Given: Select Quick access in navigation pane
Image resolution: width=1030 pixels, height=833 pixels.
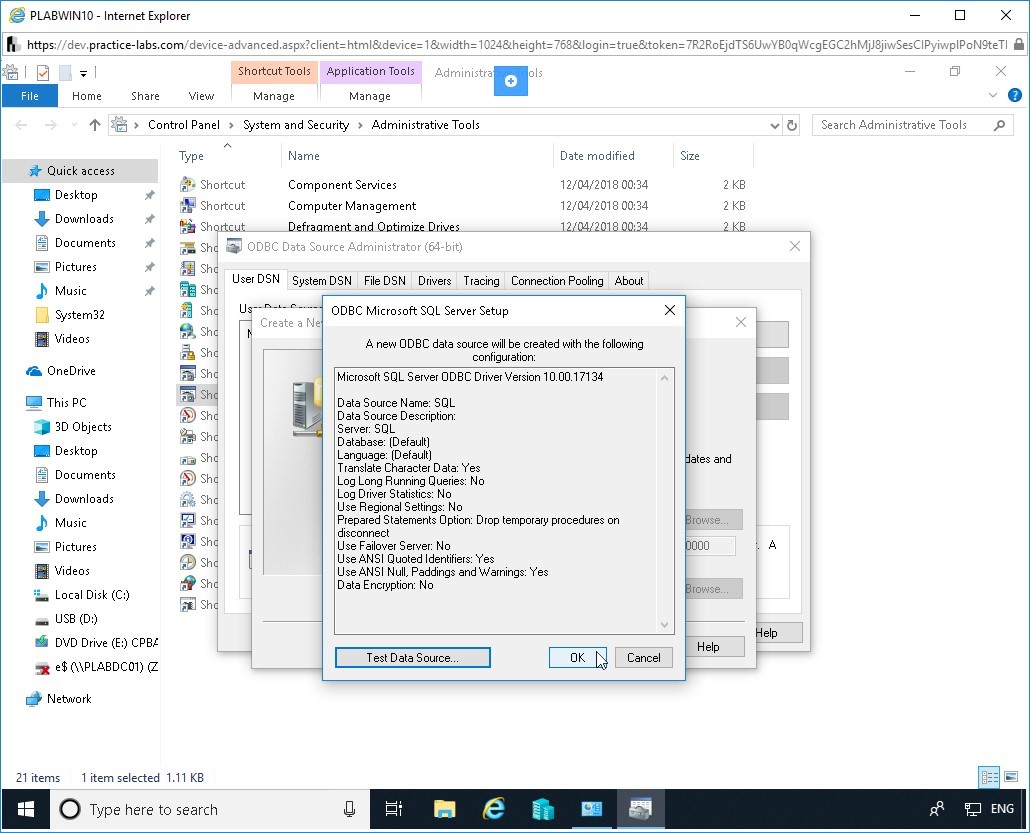Looking at the screenshot, I should 80,171.
